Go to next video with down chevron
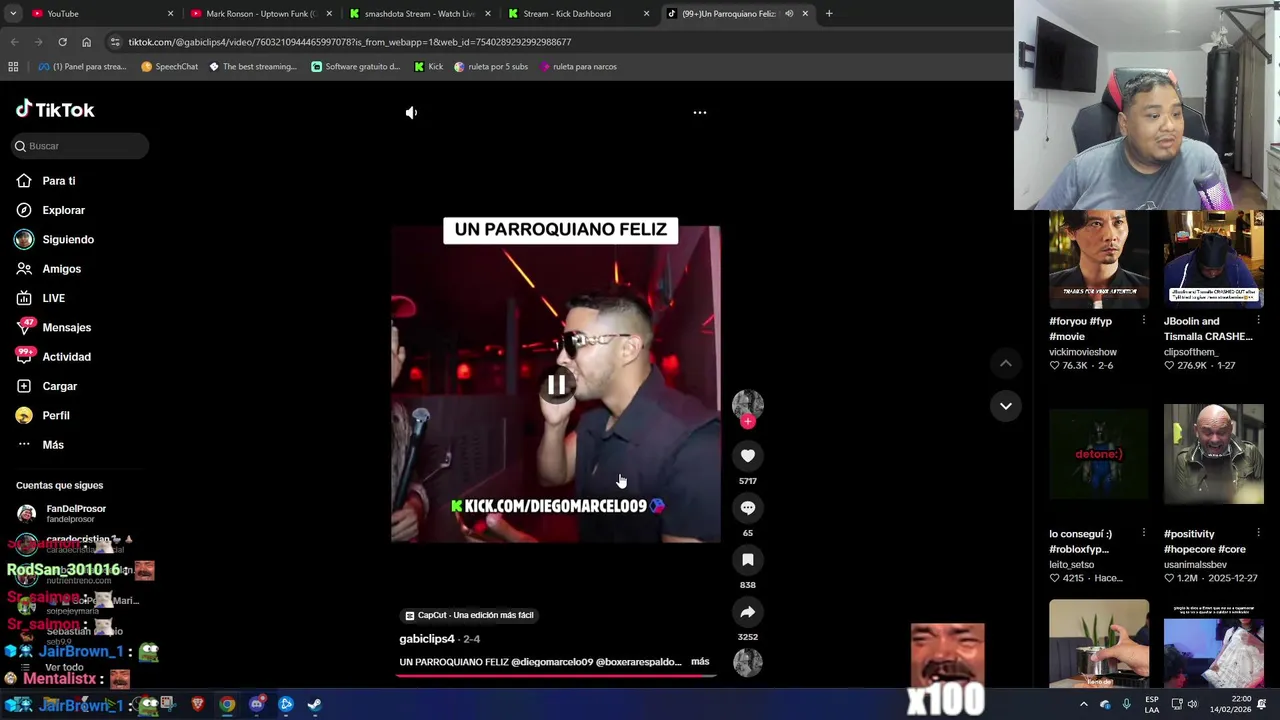The image size is (1280, 720). (1005, 406)
